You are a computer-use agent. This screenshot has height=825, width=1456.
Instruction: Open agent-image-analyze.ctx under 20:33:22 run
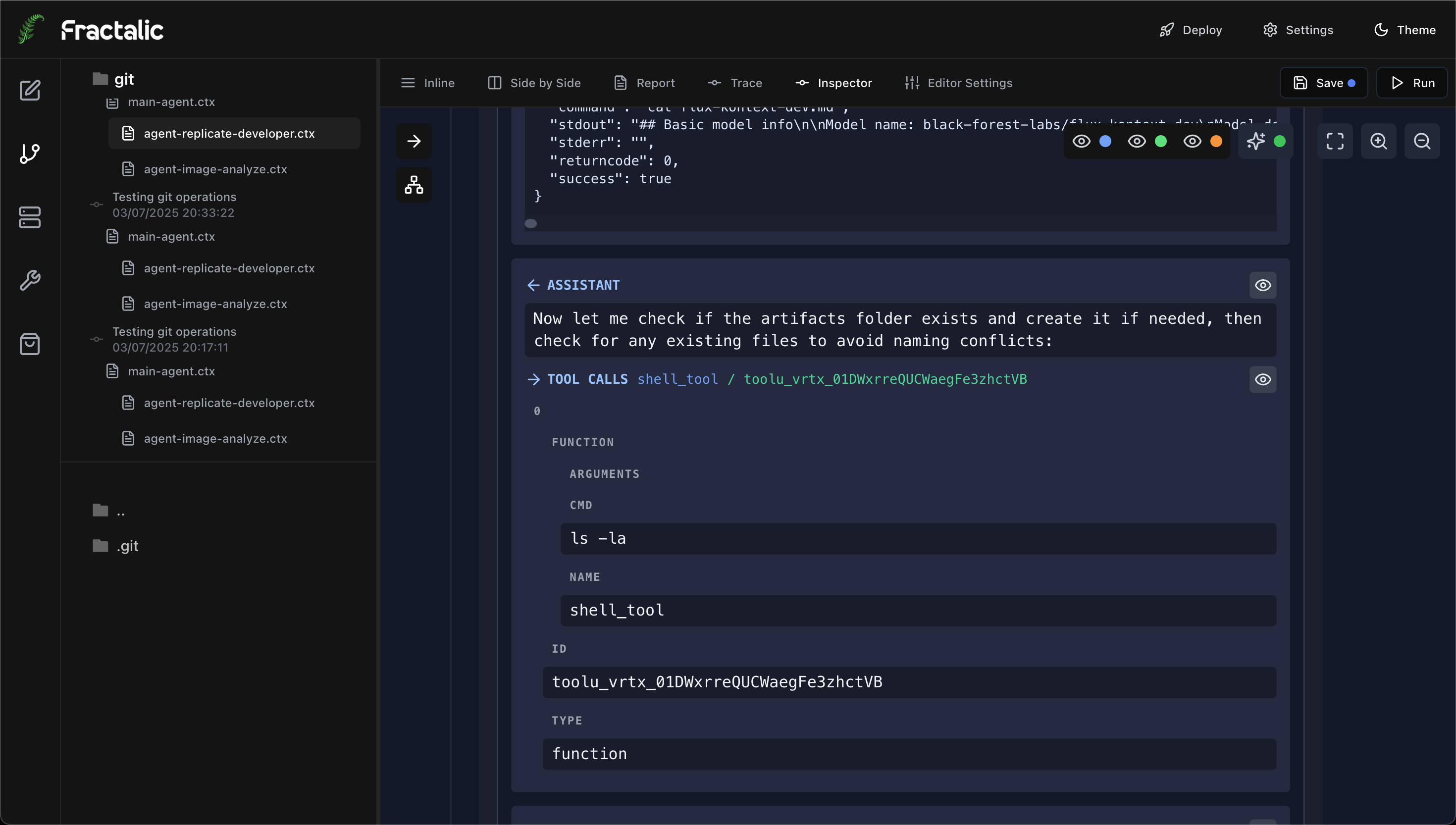tap(215, 304)
